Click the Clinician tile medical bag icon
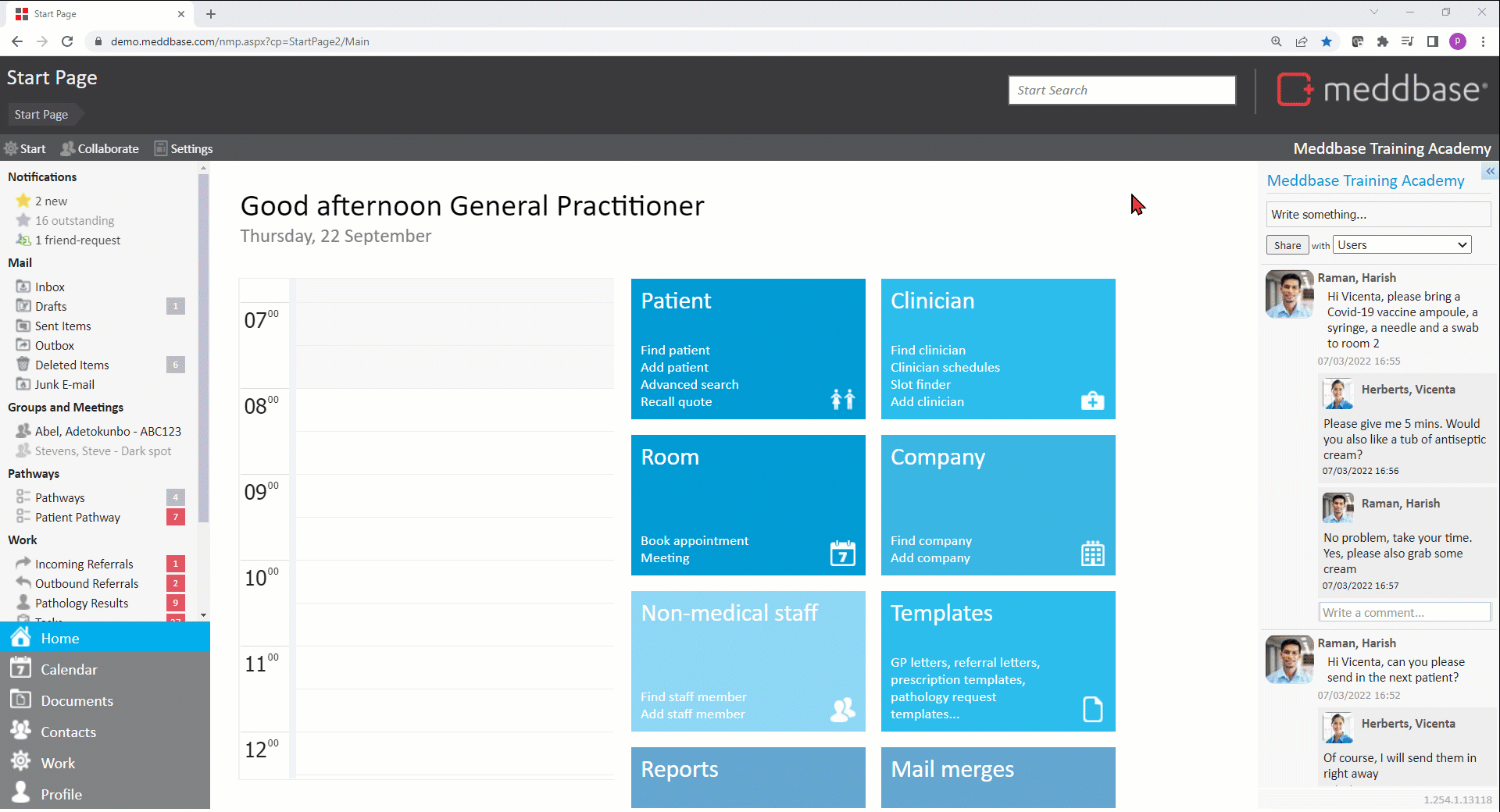This screenshot has height=812, width=1500. click(1092, 401)
